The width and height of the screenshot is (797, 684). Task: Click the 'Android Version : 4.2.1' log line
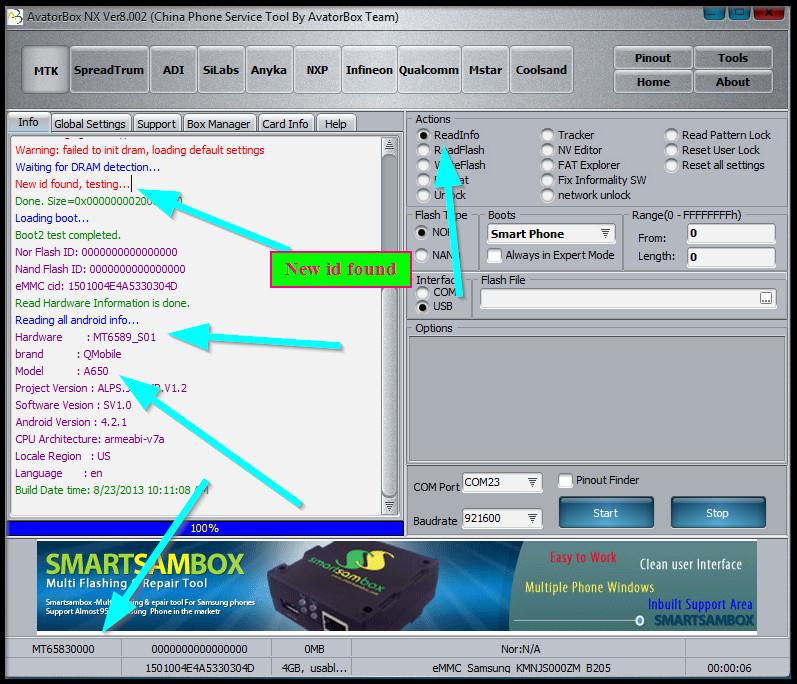pyautogui.click(x=71, y=422)
